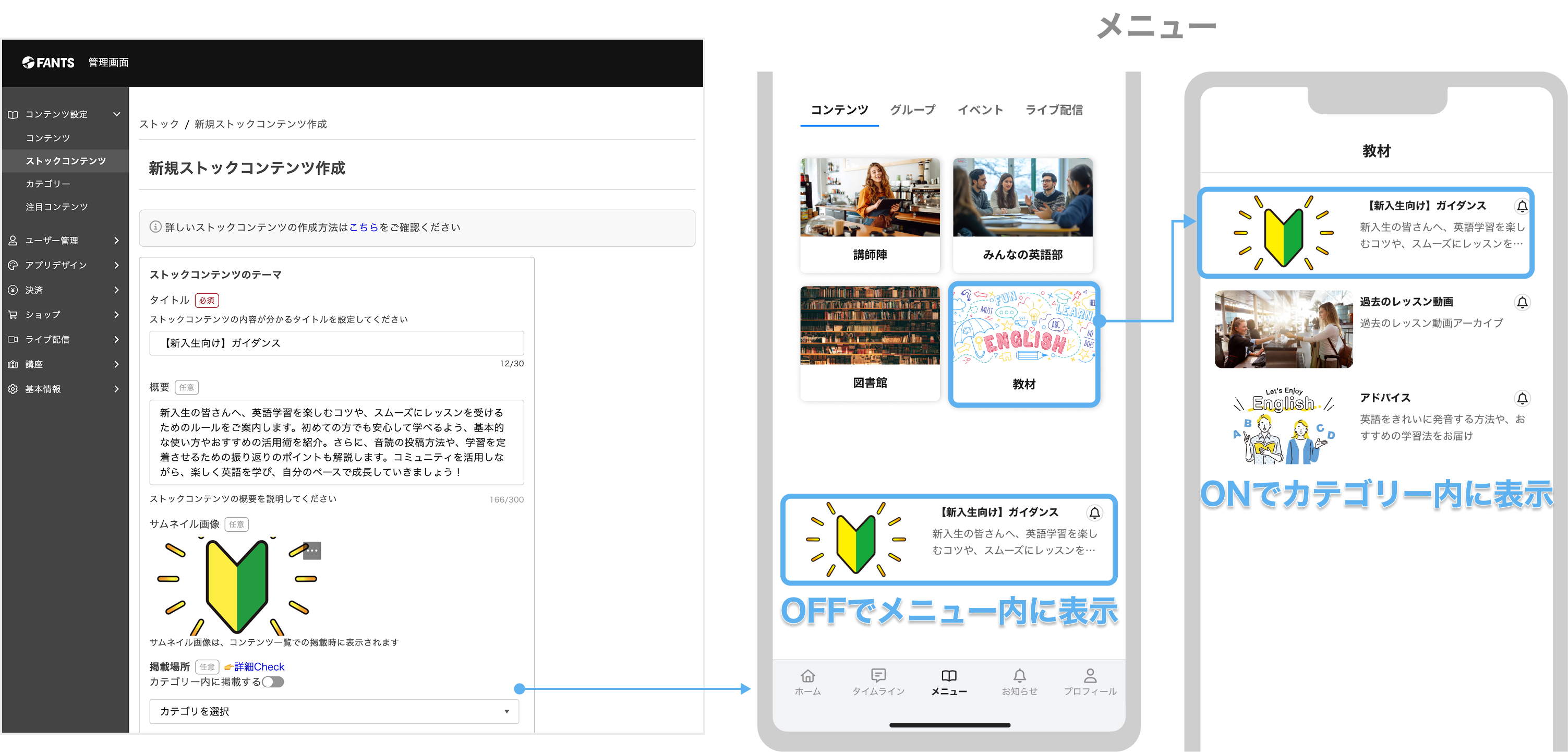Viewport: 1568px width, 752px height.
Task: Expand 決済 chevron
Action: click(117, 290)
